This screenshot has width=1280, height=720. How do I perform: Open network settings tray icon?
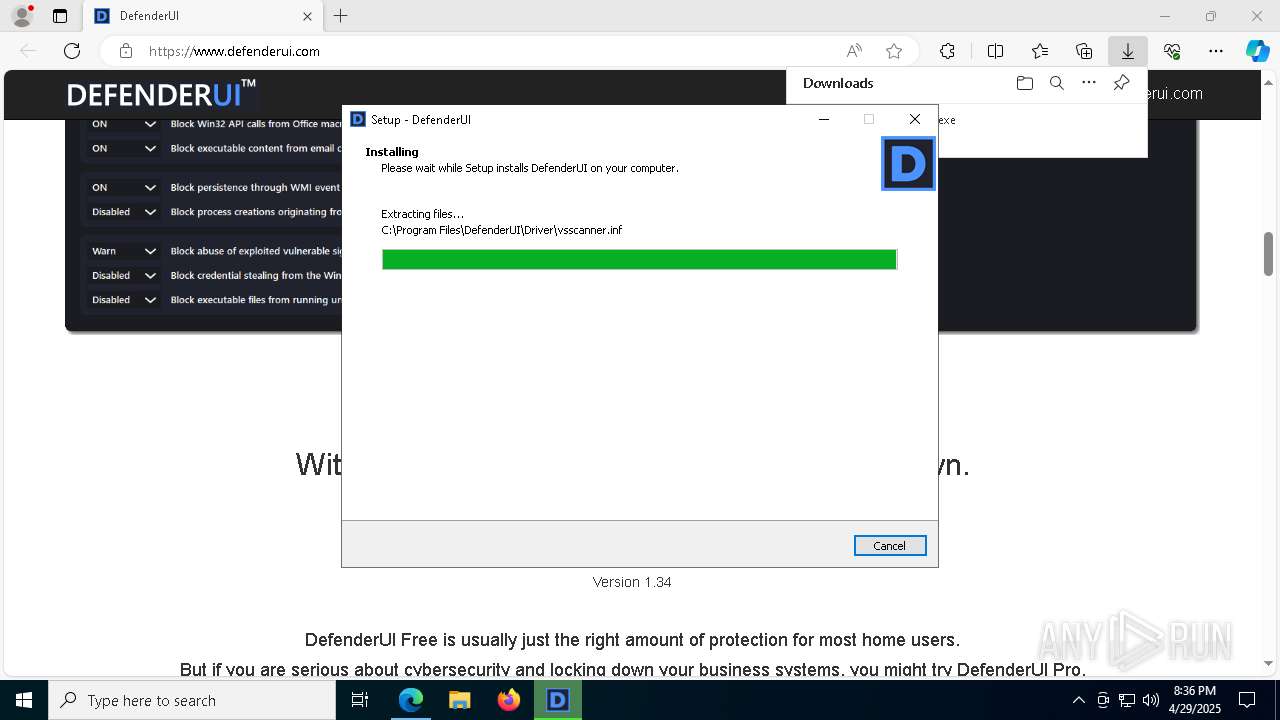point(1127,700)
